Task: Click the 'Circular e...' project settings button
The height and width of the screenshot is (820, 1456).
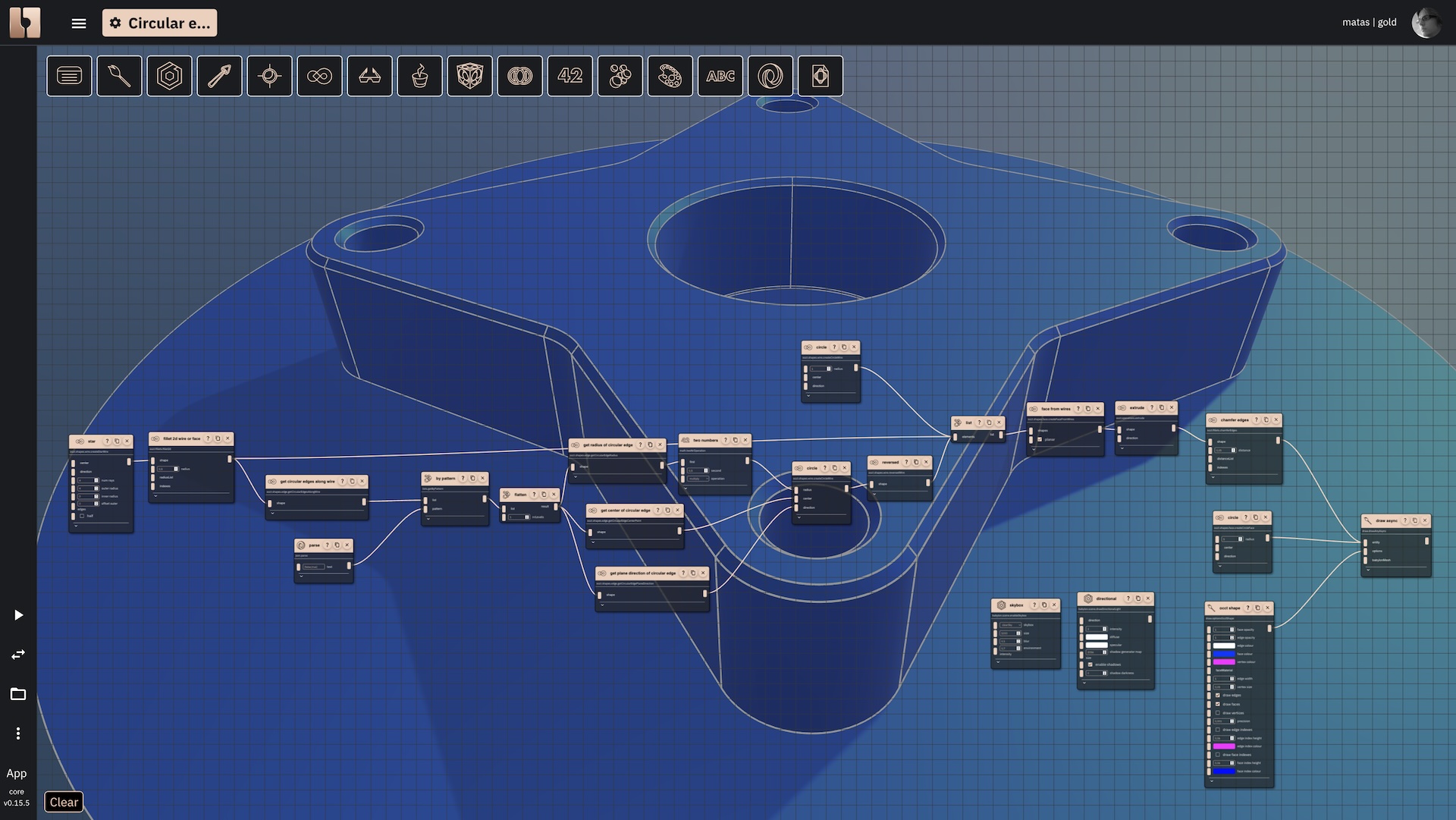Action: pyautogui.click(x=160, y=24)
